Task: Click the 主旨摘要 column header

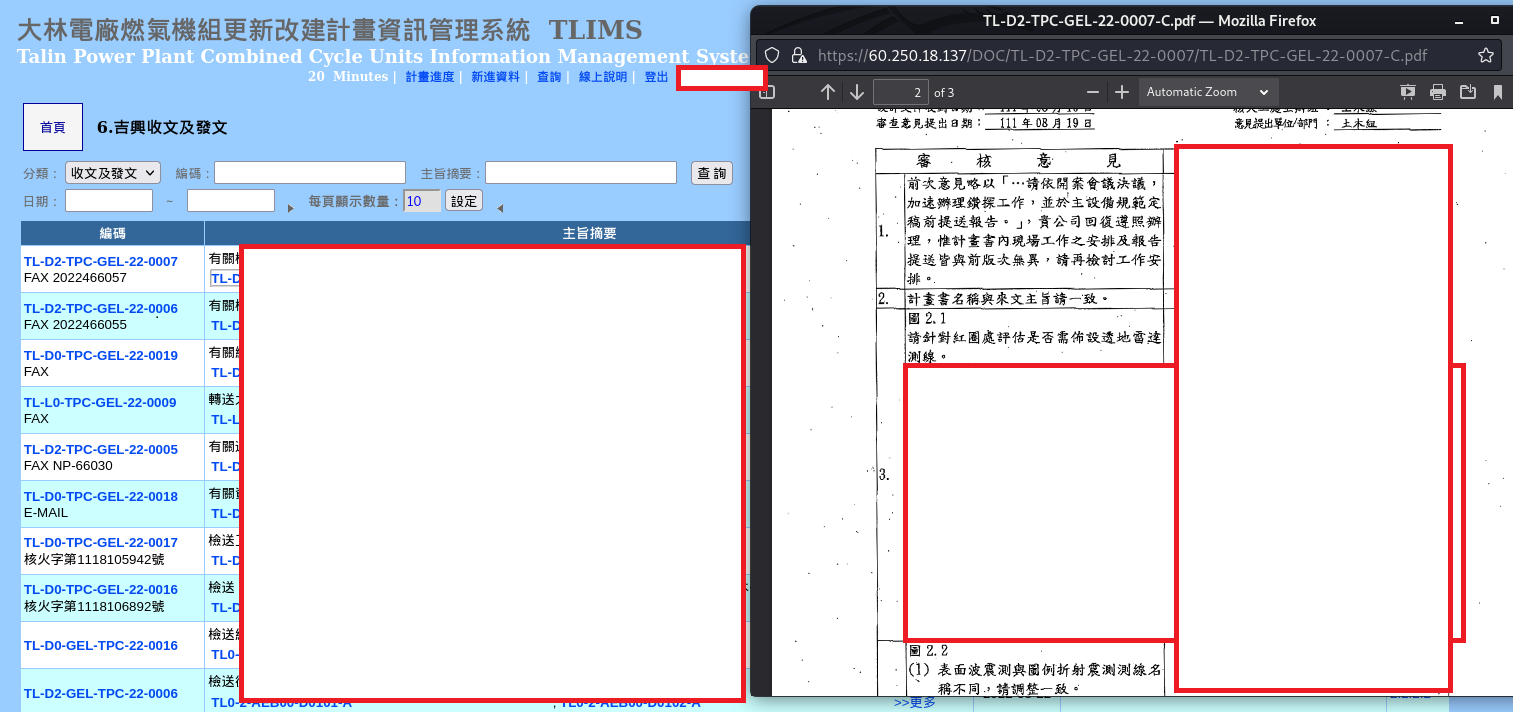Action: coord(589,233)
